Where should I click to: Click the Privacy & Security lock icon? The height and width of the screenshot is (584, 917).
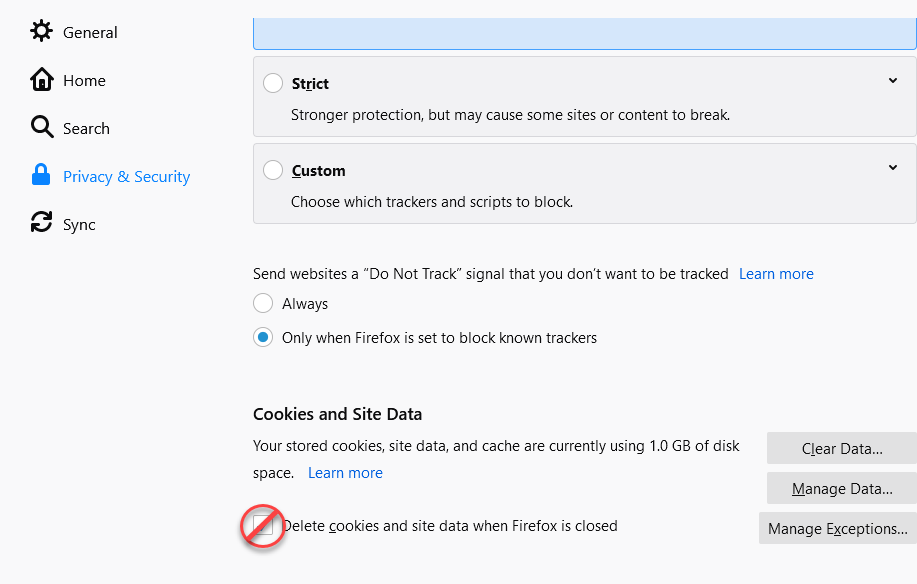click(41, 176)
